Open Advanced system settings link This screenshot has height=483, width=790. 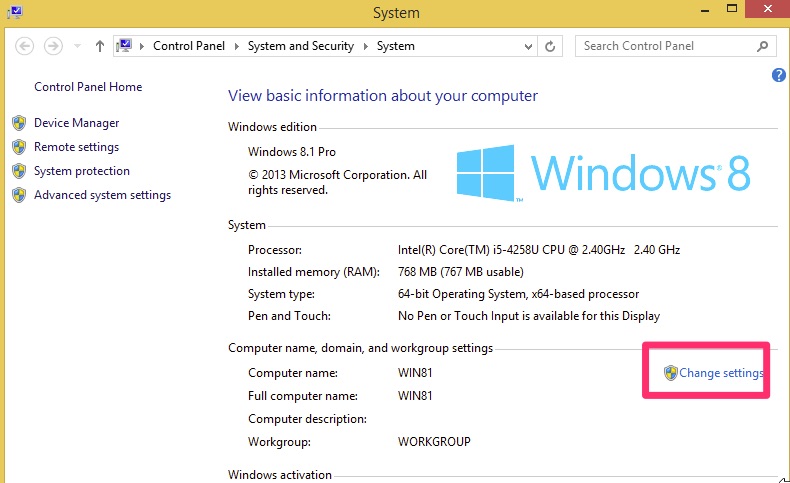coord(102,195)
